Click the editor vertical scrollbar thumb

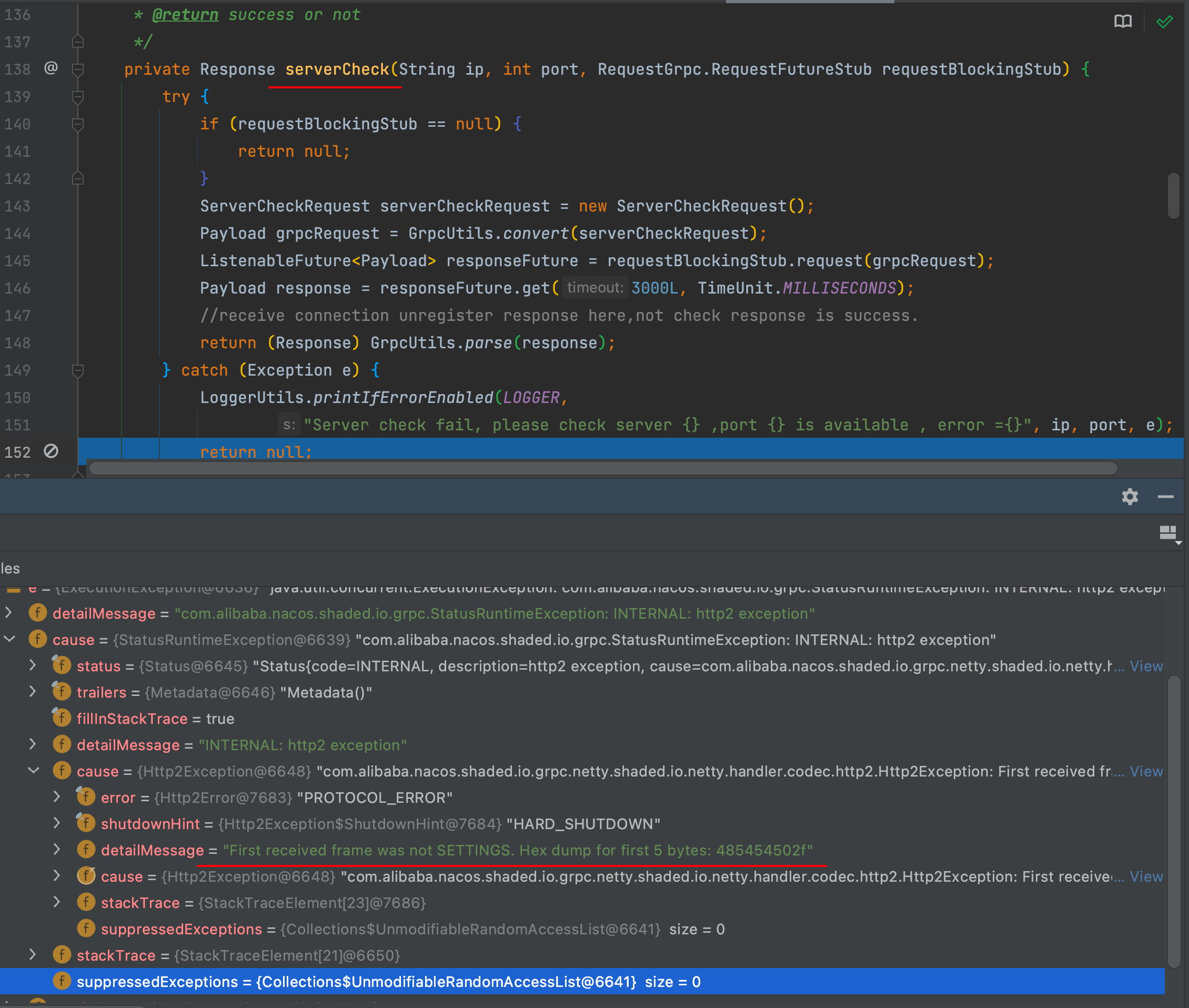click(x=1174, y=195)
